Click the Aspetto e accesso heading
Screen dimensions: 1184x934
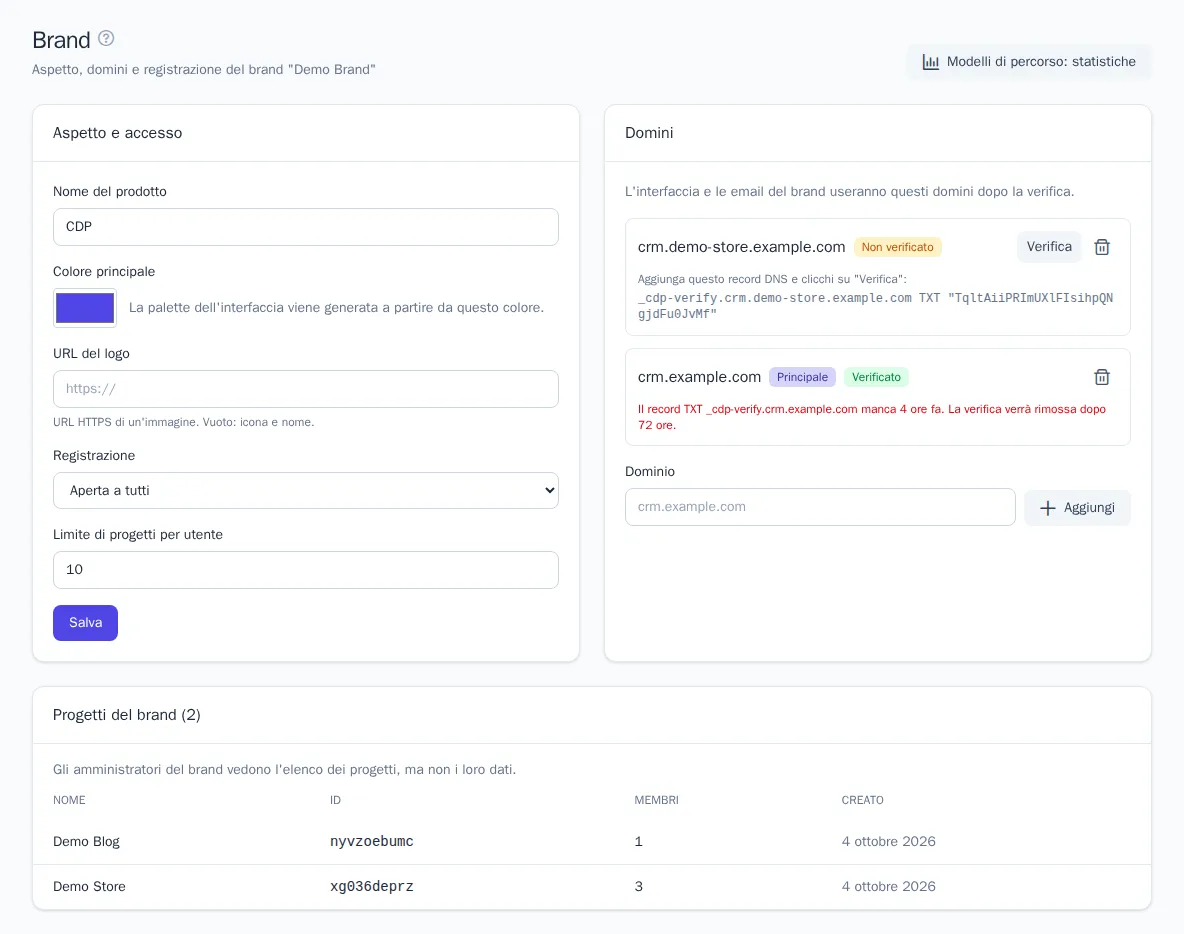point(117,133)
